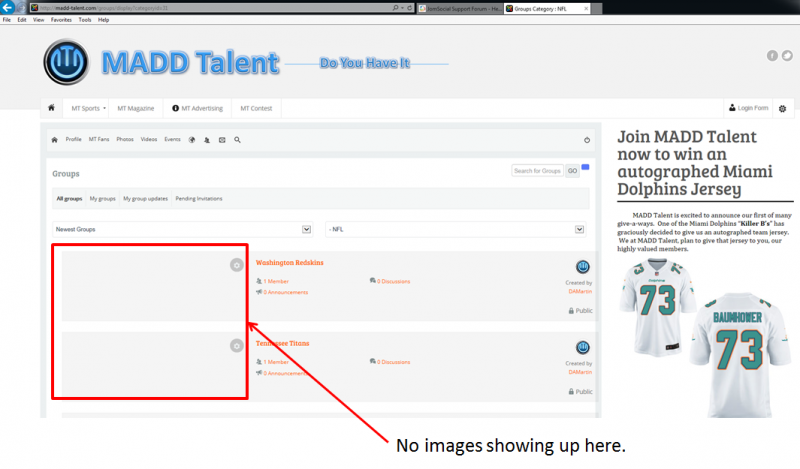
Task: Expand the MT Sports menu
Action: (x=88, y=108)
